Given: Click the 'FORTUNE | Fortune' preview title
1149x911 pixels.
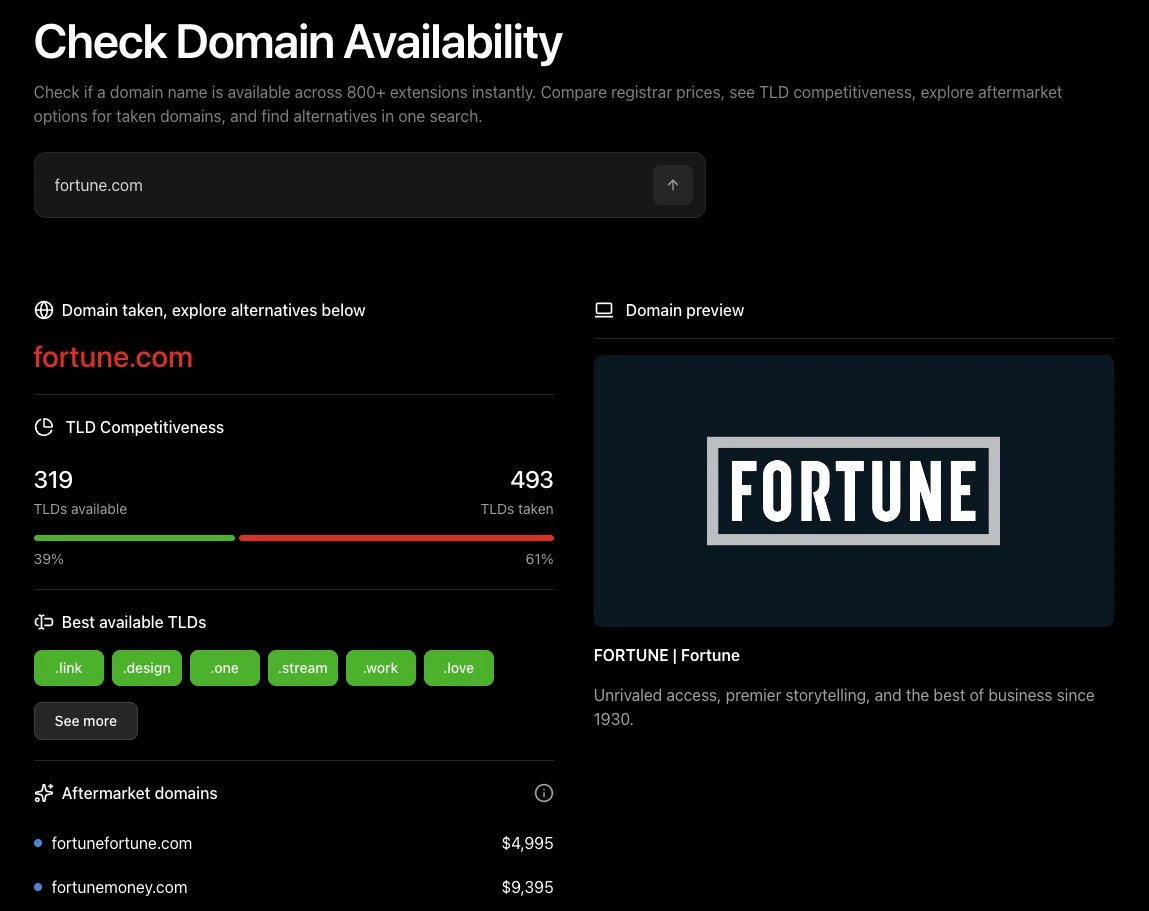Looking at the screenshot, I should click(x=667, y=655).
